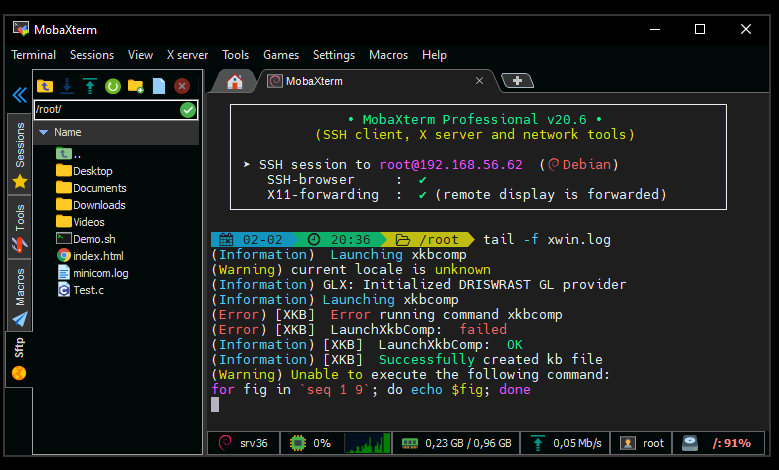The image size is (779, 470).
Task: Click the red delete icon in SFTP toolbar
Action: pos(182,86)
